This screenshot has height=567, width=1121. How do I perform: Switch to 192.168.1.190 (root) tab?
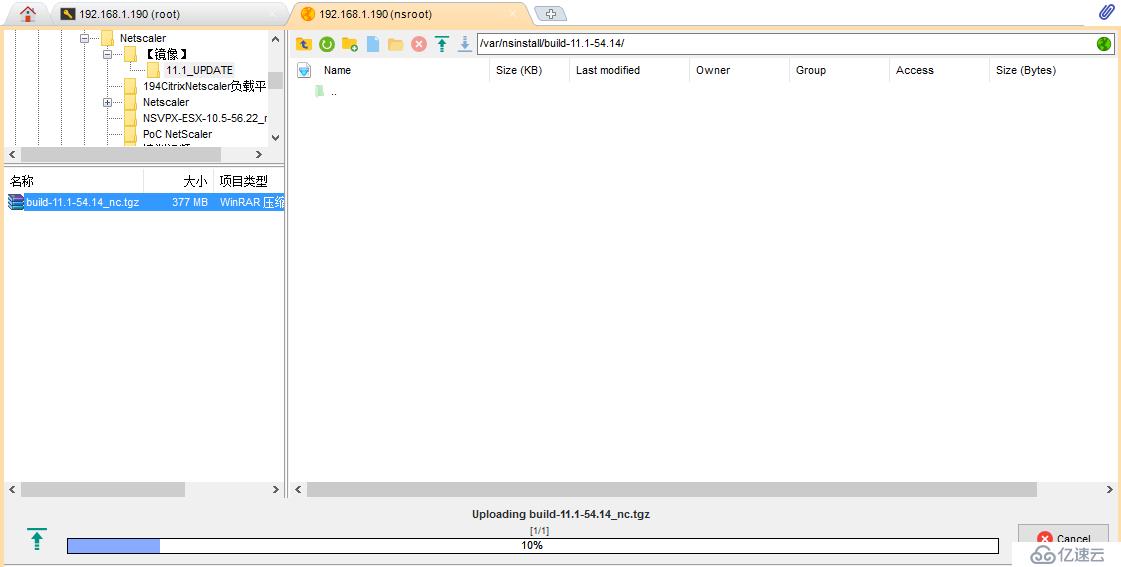[x=129, y=14]
